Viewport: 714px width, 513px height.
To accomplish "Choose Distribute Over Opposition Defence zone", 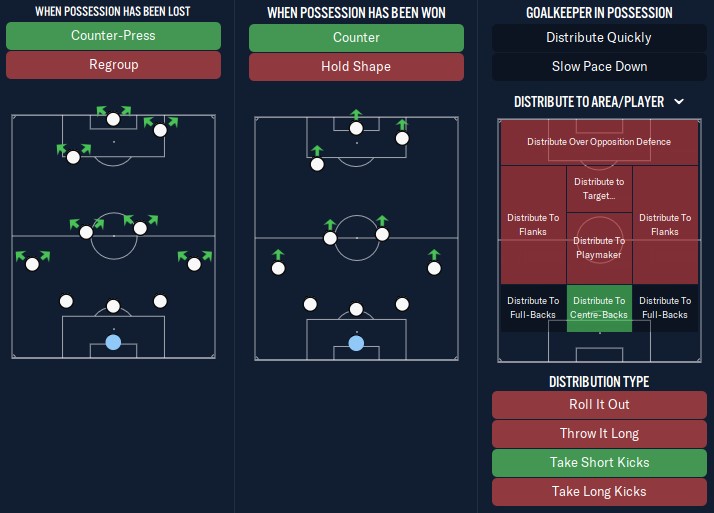I will pos(599,142).
